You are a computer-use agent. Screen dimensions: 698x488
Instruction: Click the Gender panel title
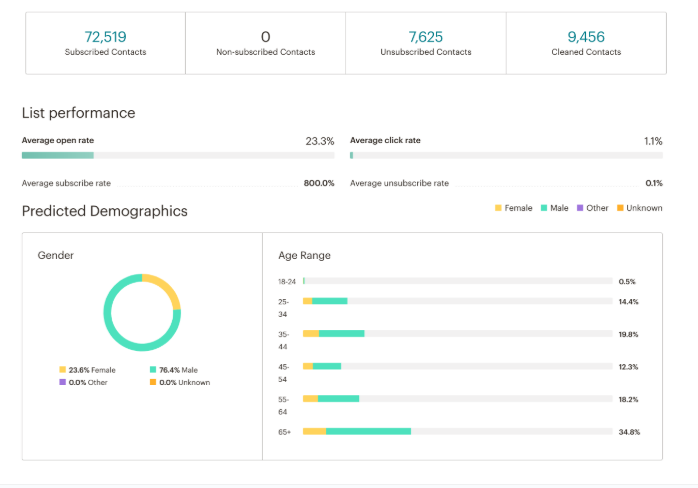(x=56, y=255)
